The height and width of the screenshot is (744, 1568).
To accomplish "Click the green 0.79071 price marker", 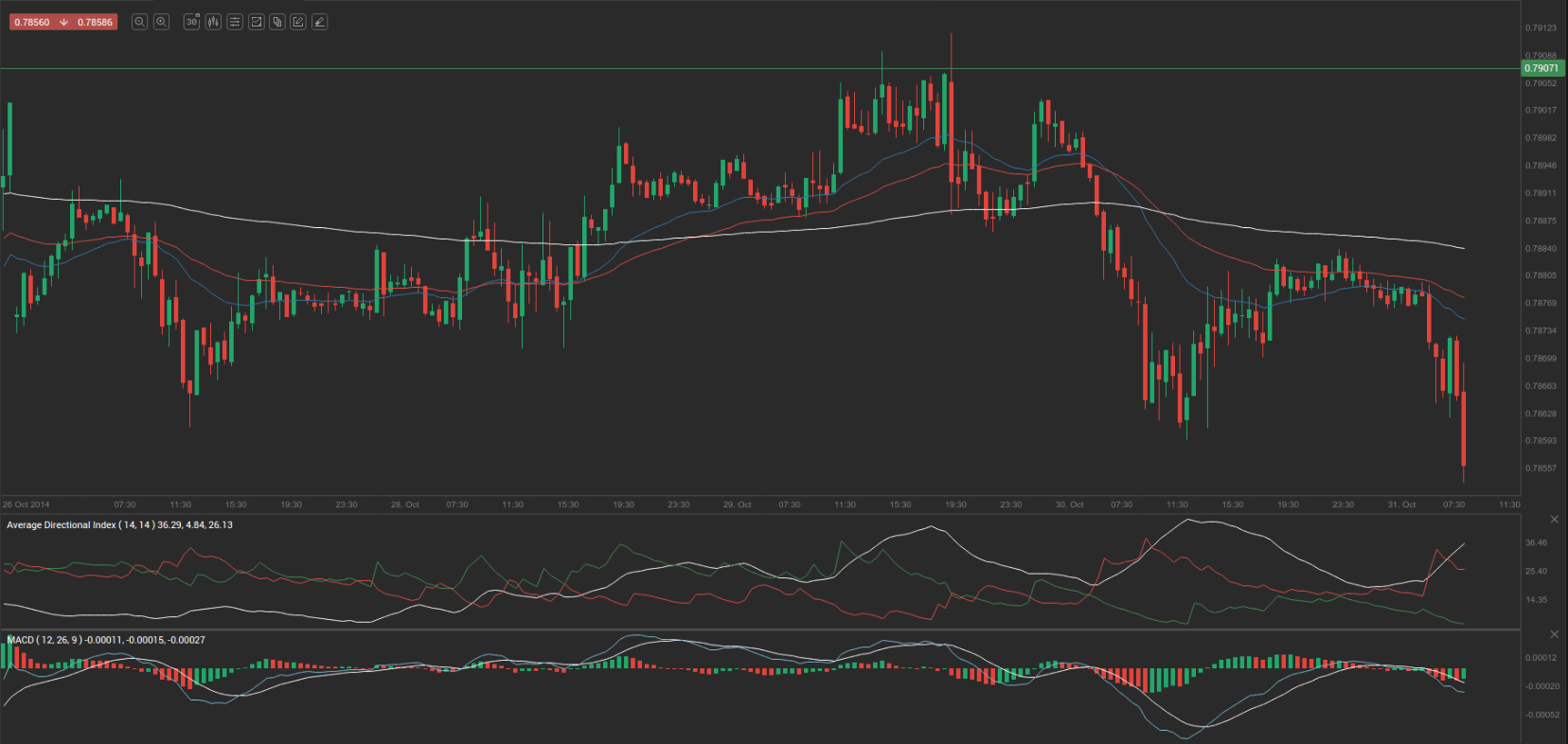I will click(x=1541, y=68).
